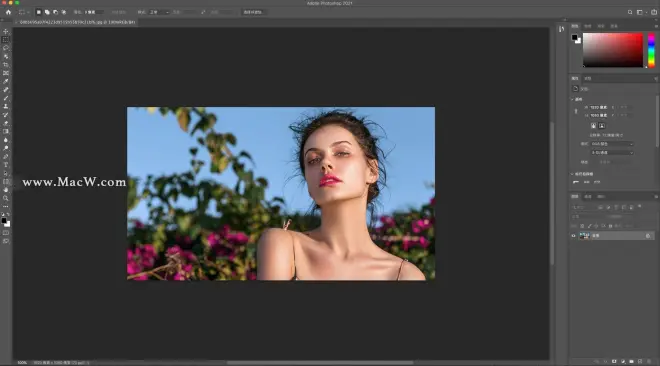Select the Clone Stamp tool
660x366 pixels.
point(5,106)
